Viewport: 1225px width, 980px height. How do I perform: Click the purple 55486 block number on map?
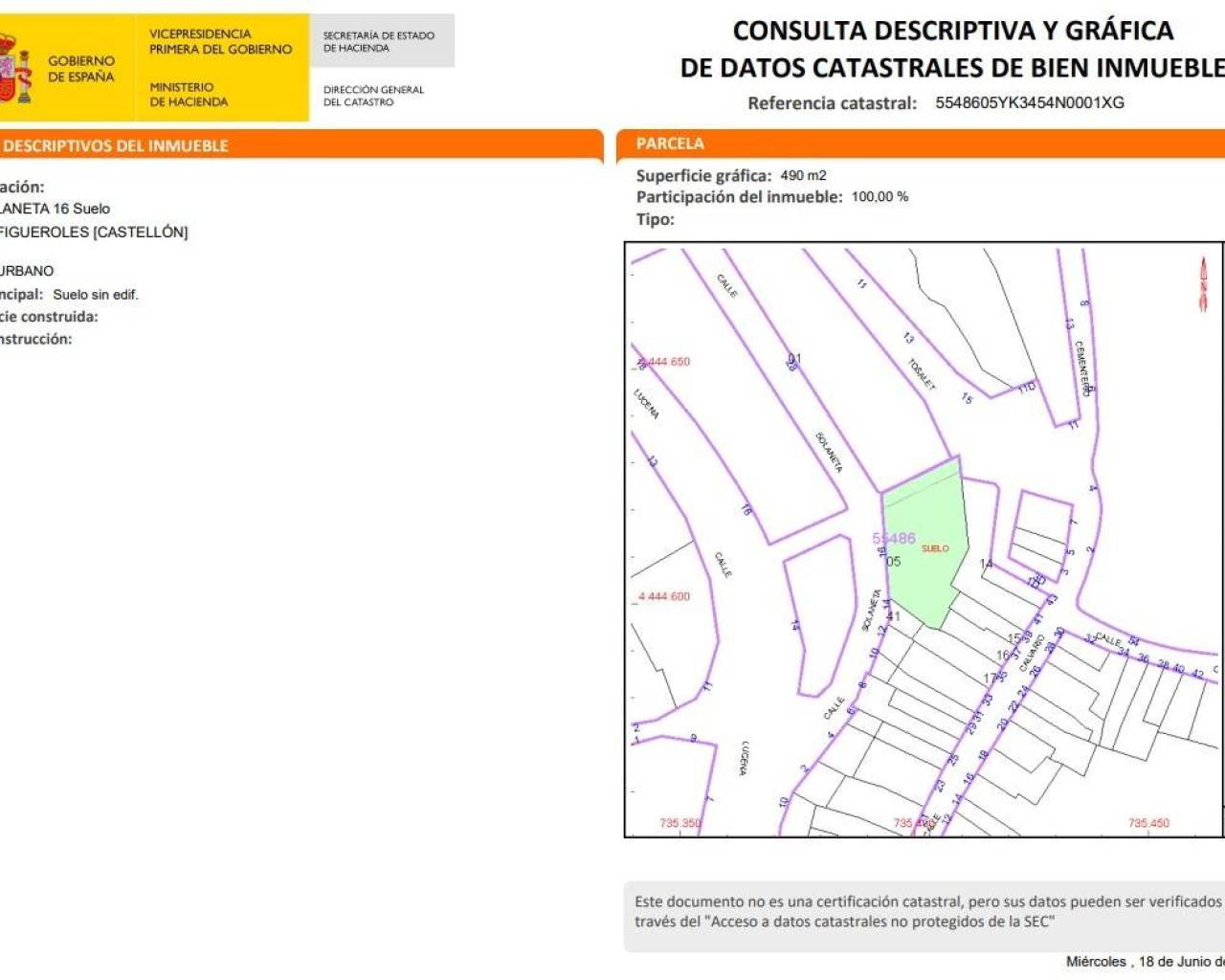(894, 539)
